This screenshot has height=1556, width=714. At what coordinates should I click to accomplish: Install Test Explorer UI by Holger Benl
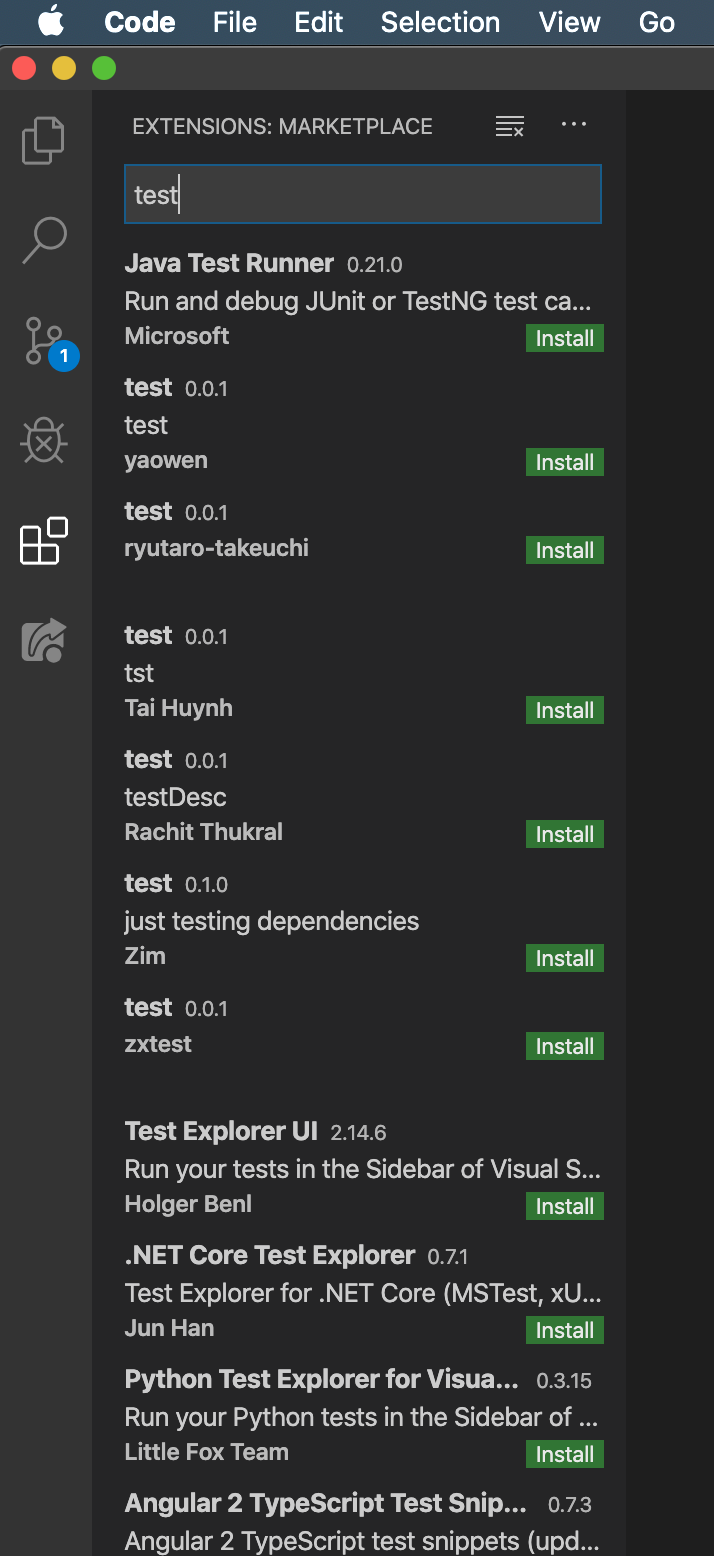(x=564, y=1206)
